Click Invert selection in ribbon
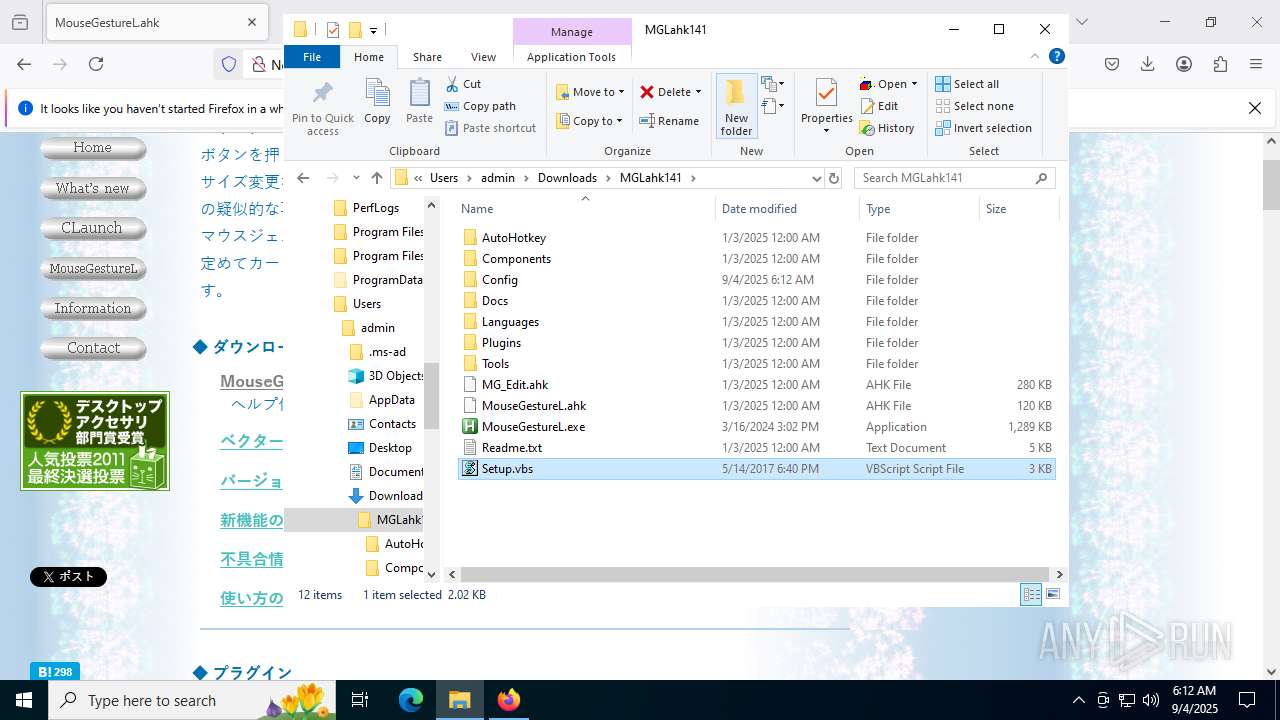Screen dimensions: 1280x720 tap(983, 128)
